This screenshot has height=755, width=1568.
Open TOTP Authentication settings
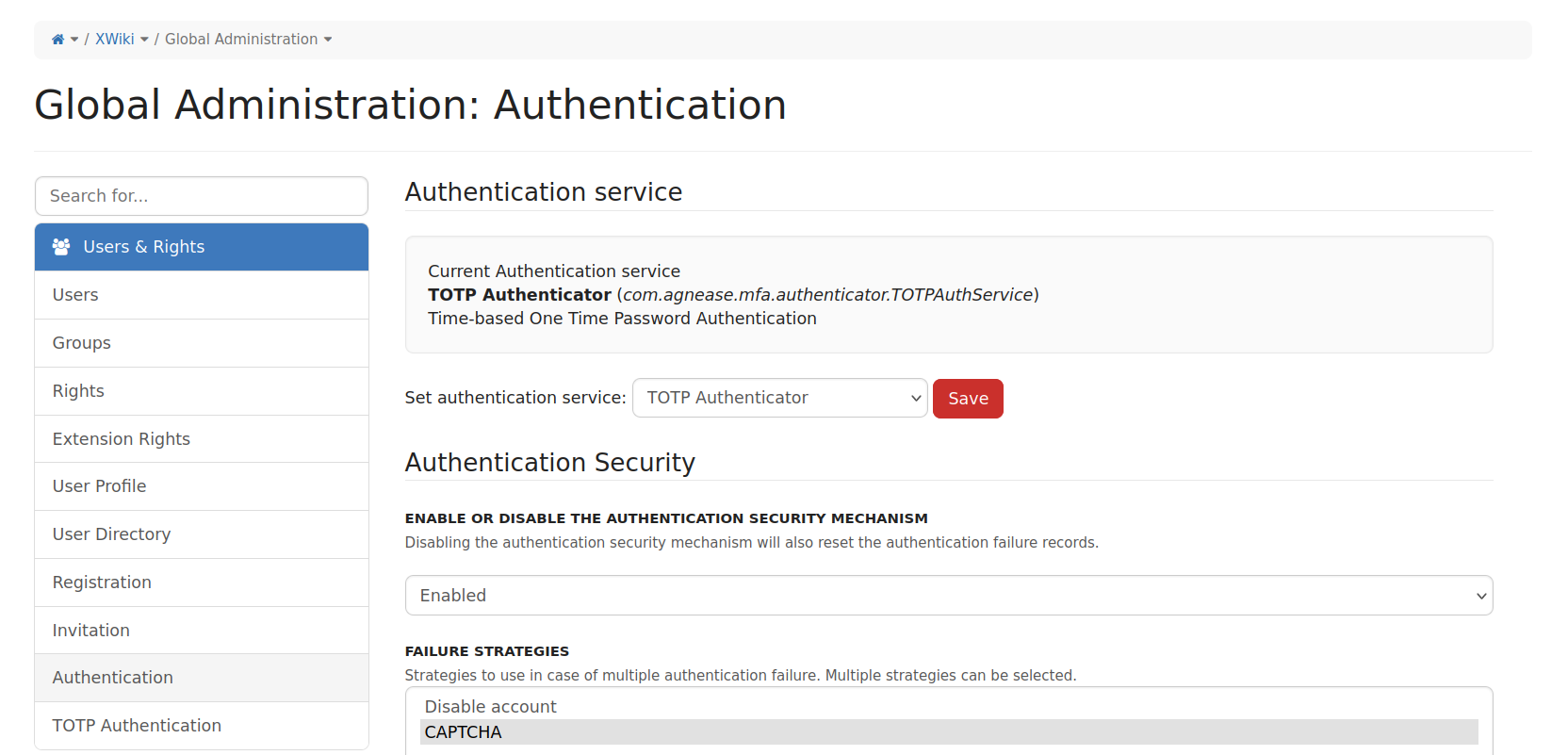point(202,726)
